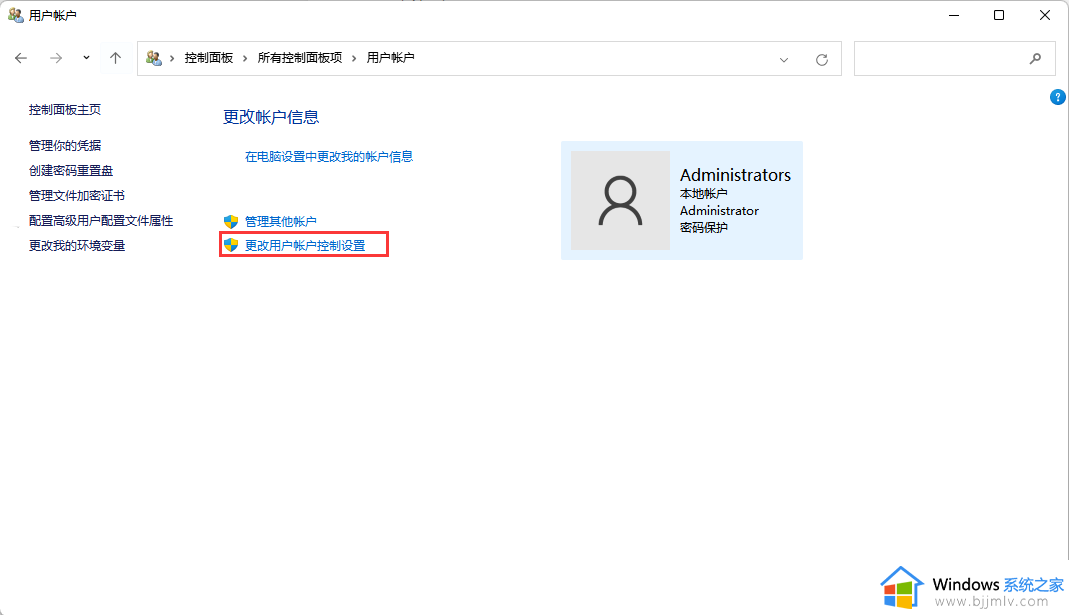
Task: Click the window title bar user icon
Action: coord(15,15)
